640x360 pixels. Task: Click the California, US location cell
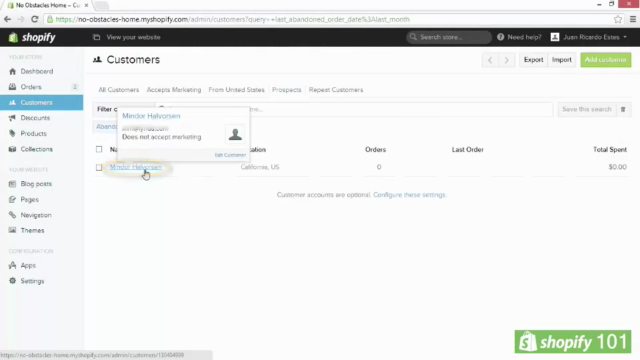[260, 167]
